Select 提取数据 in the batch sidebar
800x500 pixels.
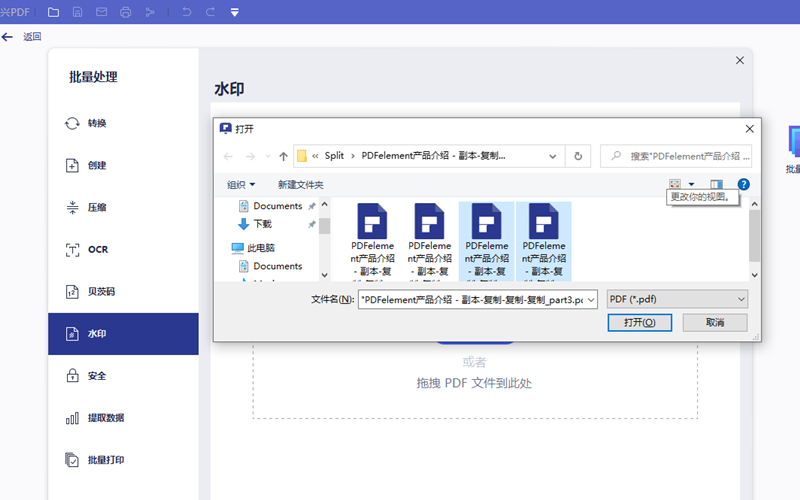(105, 418)
